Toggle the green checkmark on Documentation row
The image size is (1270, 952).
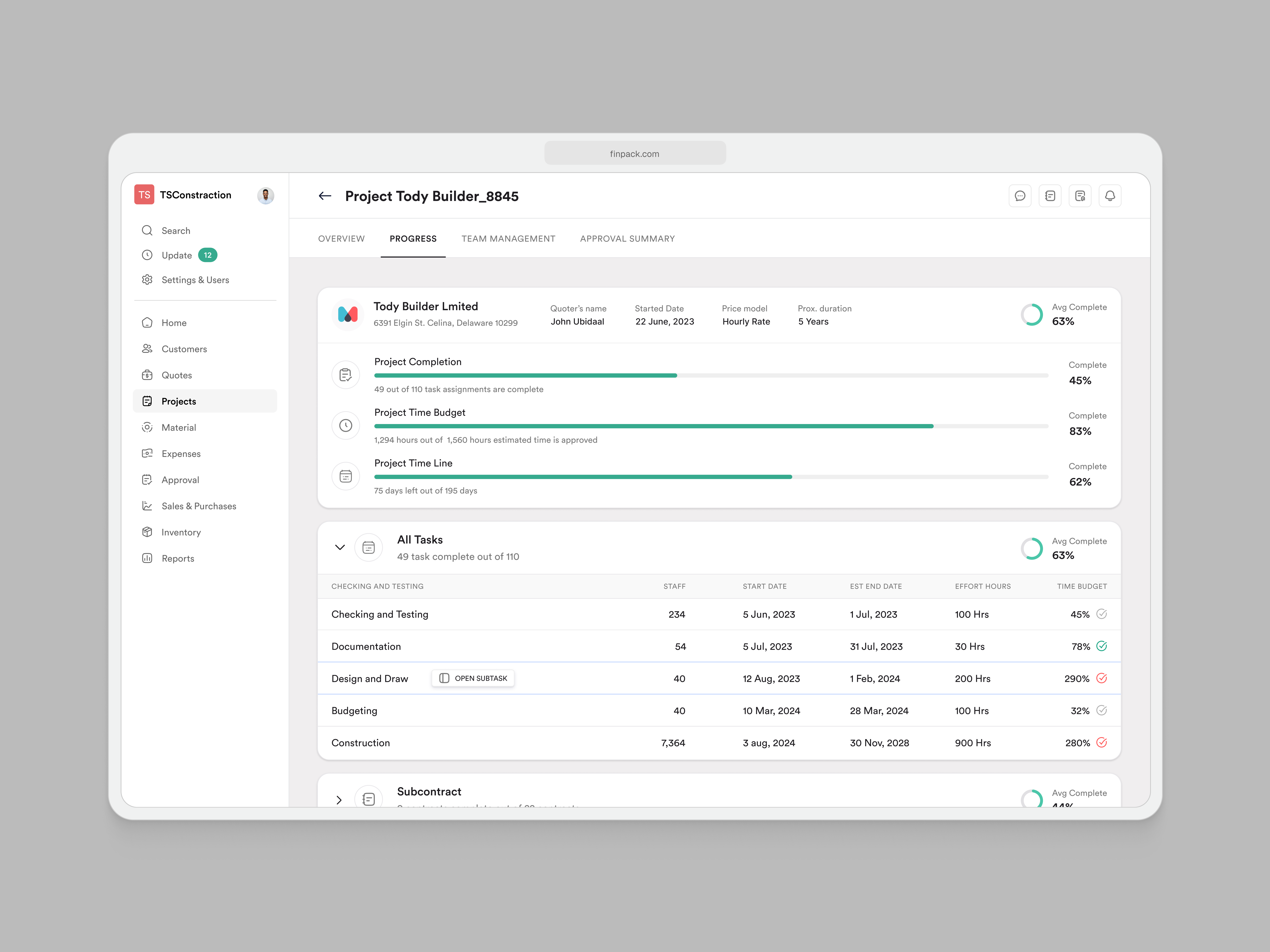(x=1102, y=646)
